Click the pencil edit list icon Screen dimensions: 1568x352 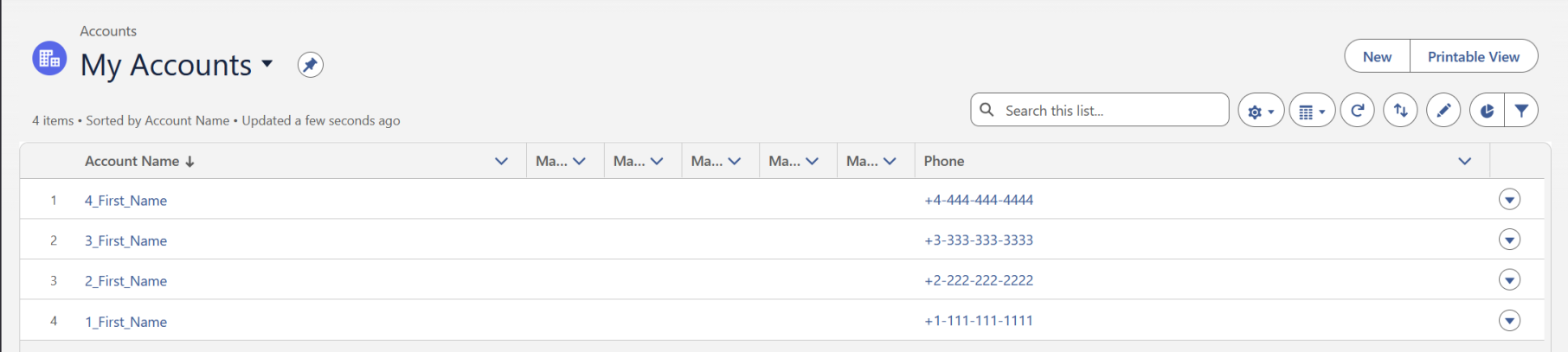[x=1443, y=111]
